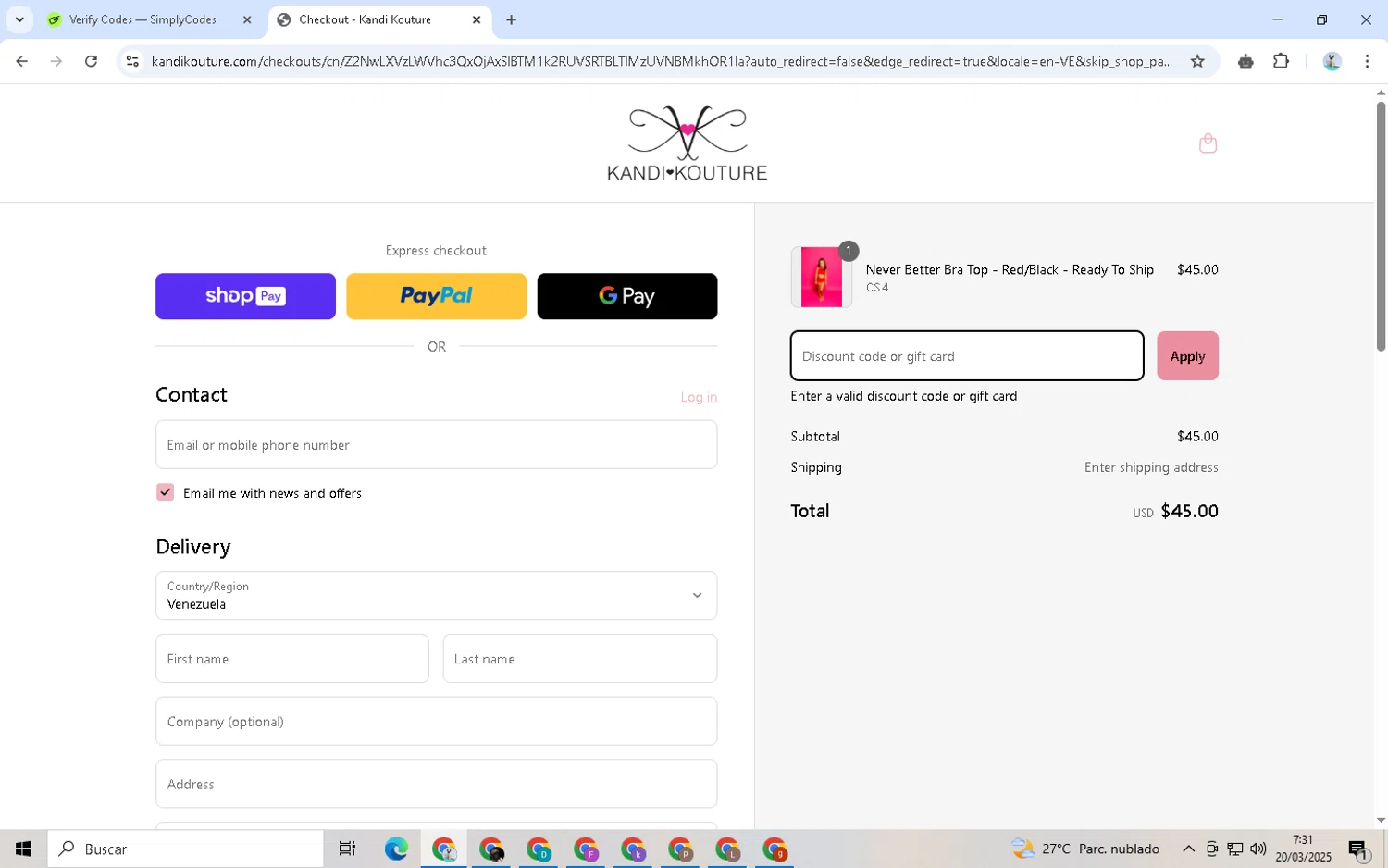Open the Chrome three-dot menu
Viewport: 1388px width, 868px height.
pyautogui.click(x=1367, y=61)
